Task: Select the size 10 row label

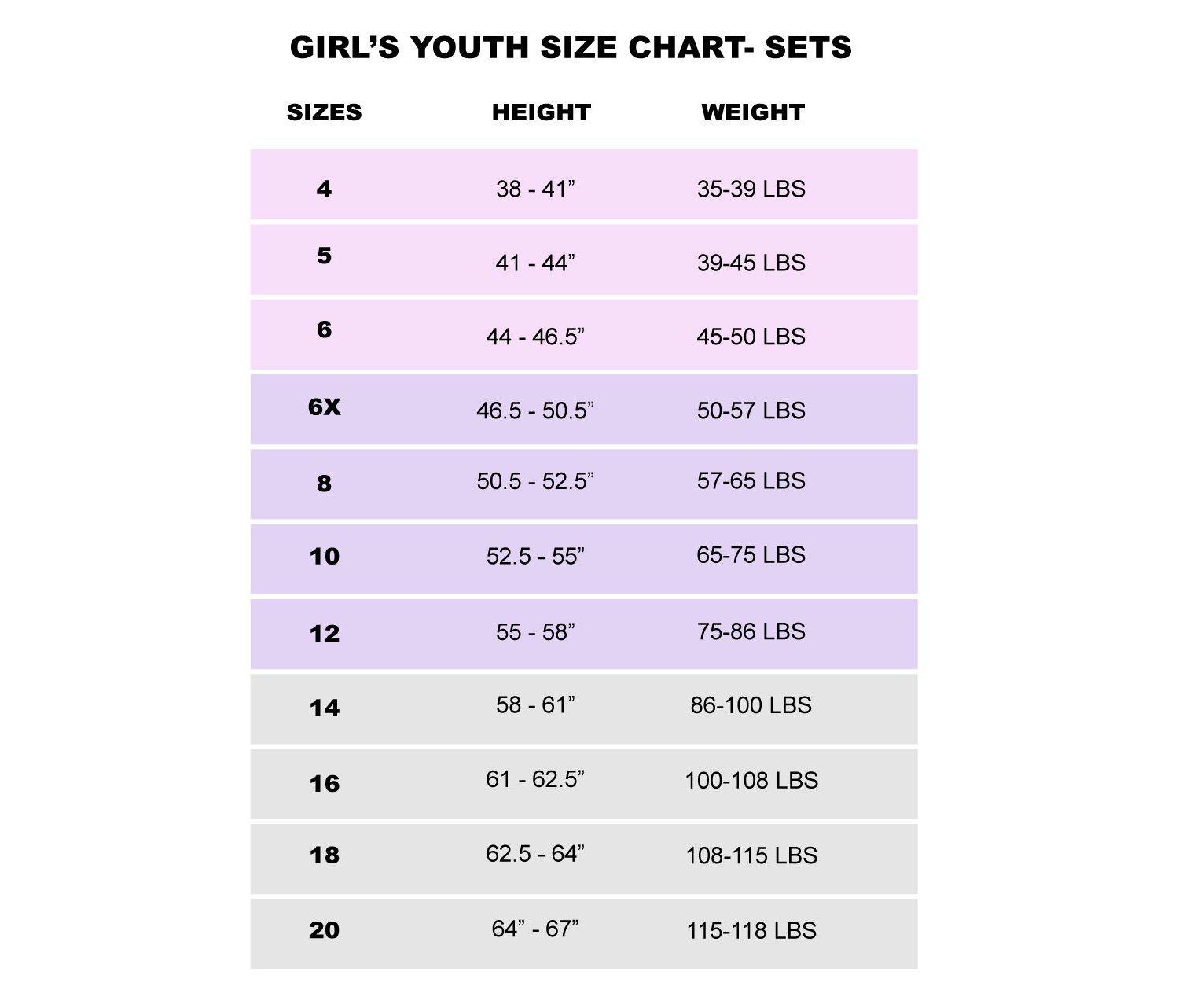Action: click(x=324, y=556)
